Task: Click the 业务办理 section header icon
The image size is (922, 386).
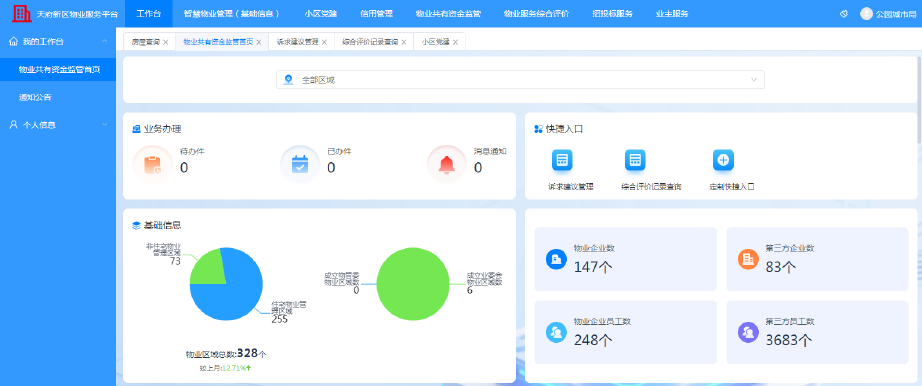Action: tap(136, 128)
